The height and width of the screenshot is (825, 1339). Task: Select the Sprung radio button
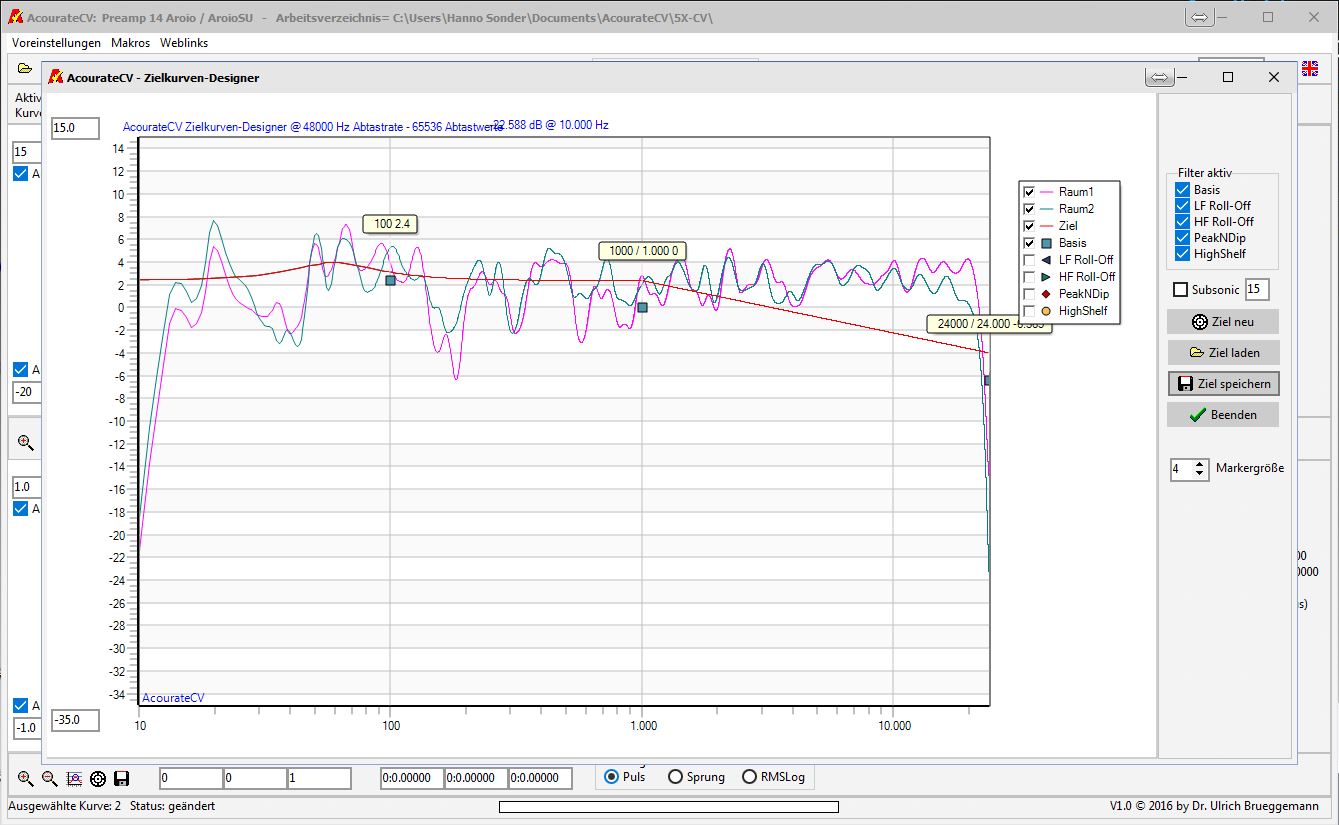(x=675, y=777)
